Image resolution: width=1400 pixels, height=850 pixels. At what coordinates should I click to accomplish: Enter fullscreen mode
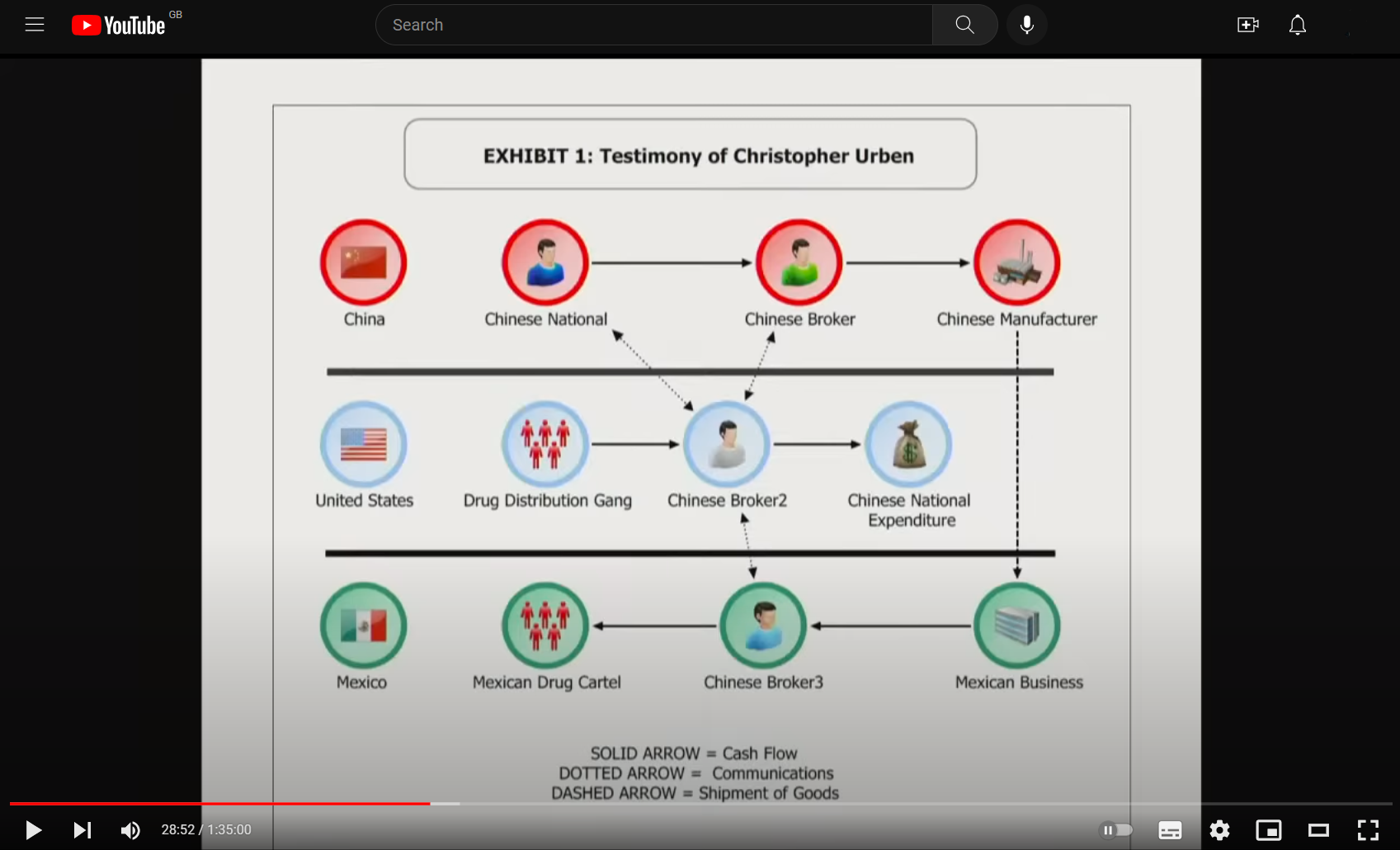[x=1367, y=830]
